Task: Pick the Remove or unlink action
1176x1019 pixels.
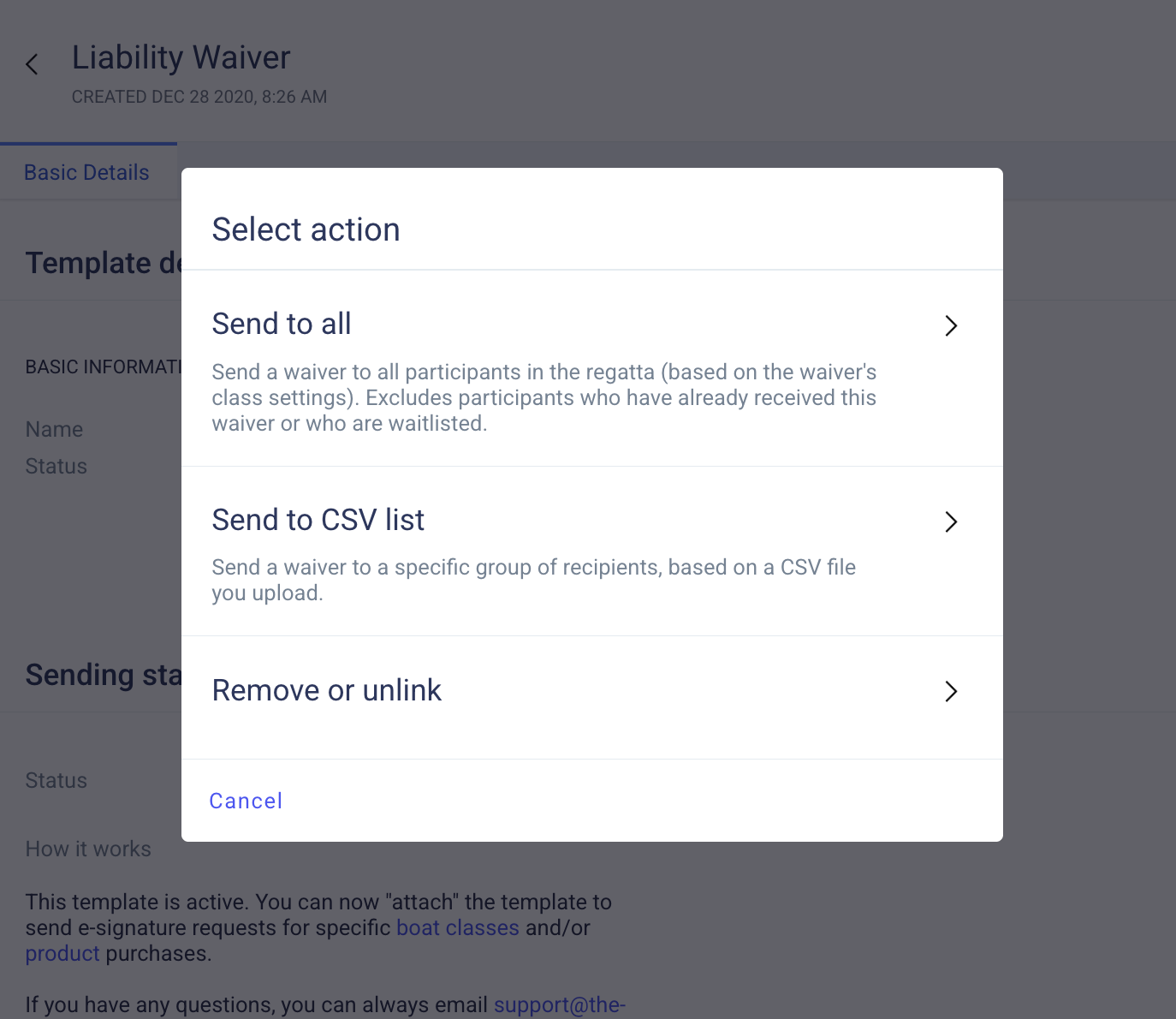Action: point(326,690)
